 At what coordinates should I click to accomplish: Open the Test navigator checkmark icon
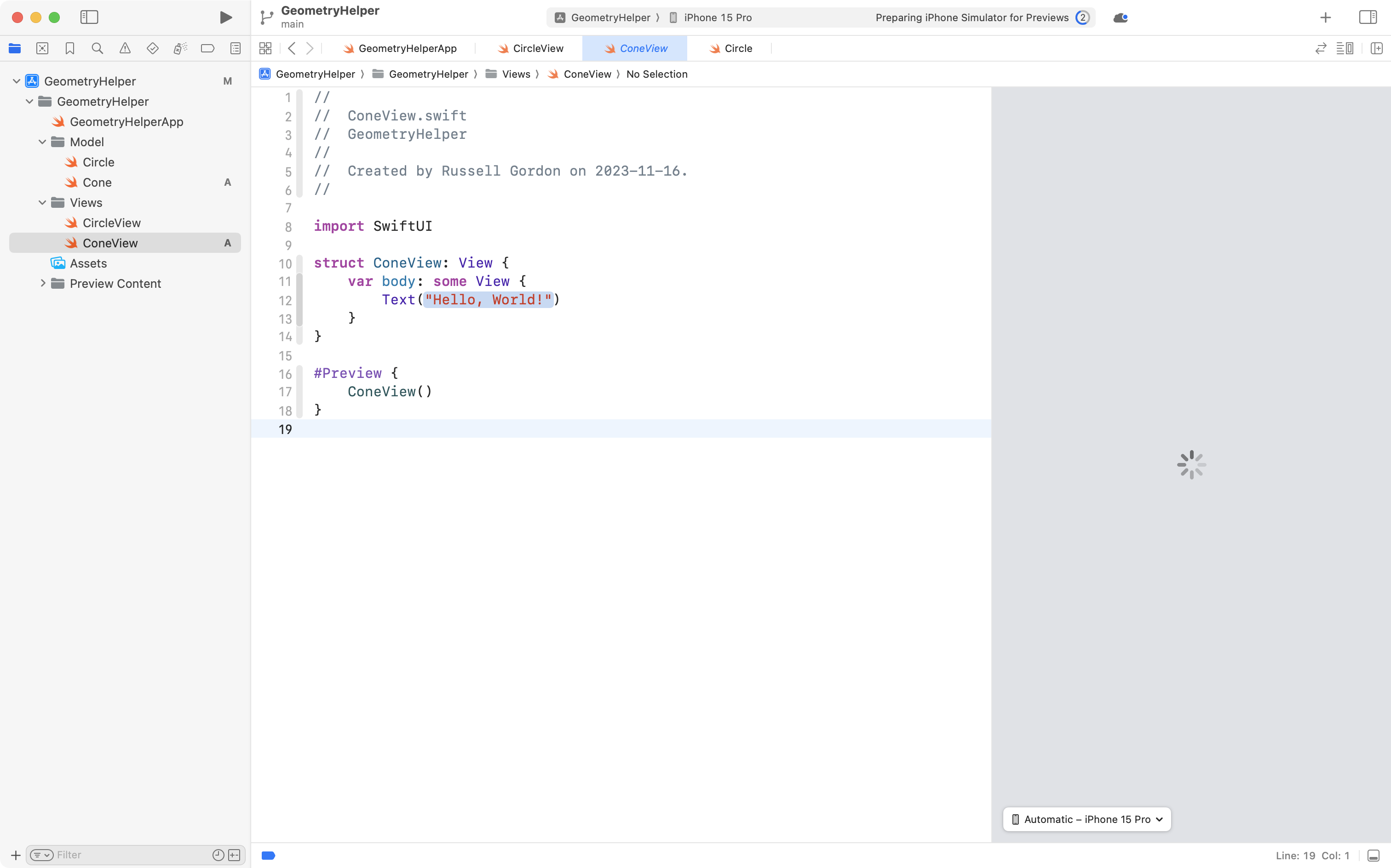(153, 48)
